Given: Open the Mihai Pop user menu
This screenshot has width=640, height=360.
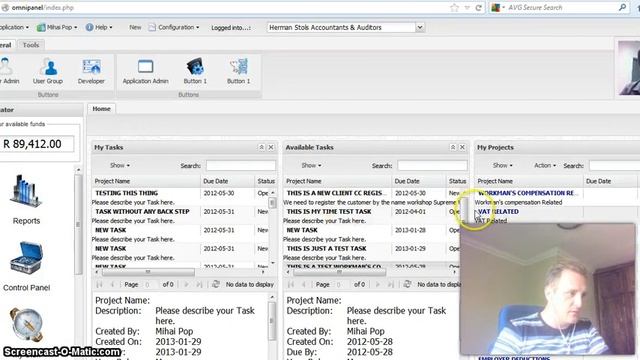Looking at the screenshot, I should coord(57,27).
